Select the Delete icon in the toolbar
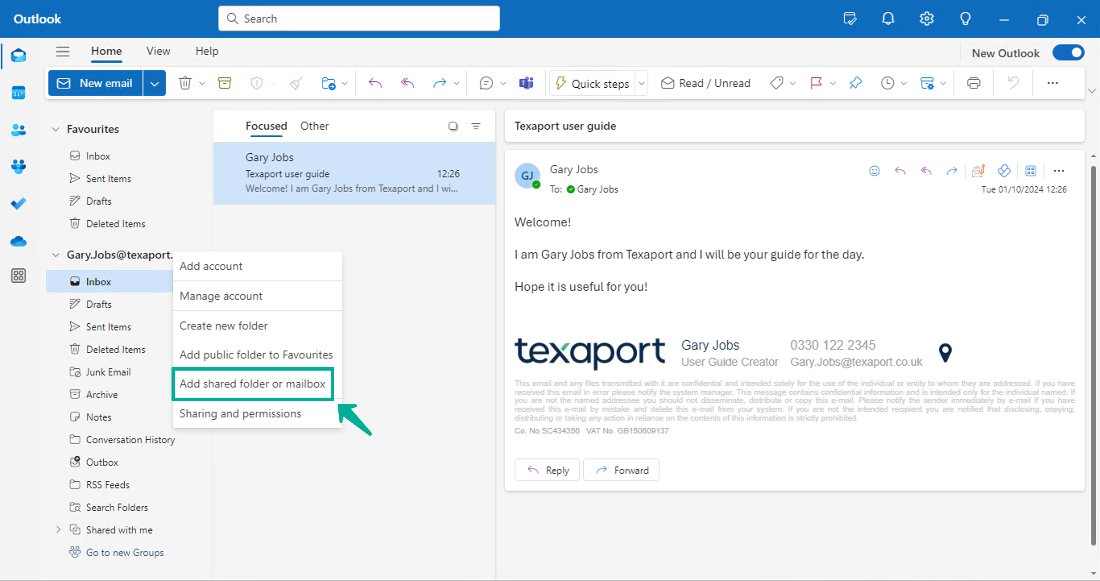This screenshot has width=1100, height=581. pyautogui.click(x=186, y=83)
